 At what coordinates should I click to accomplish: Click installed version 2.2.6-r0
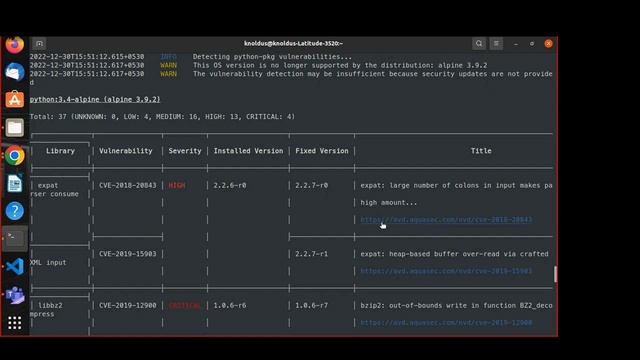coord(230,185)
